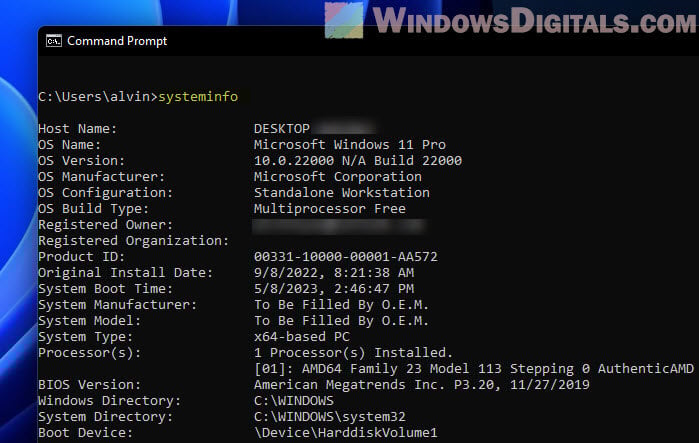This screenshot has width=699, height=443.
Task: Click the OS Build Type: label
Action: point(94,209)
